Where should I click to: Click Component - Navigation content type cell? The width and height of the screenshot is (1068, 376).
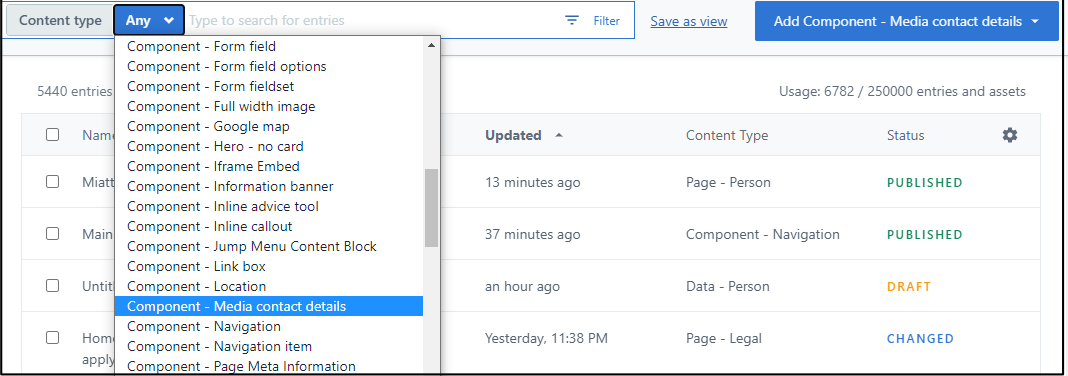[763, 234]
